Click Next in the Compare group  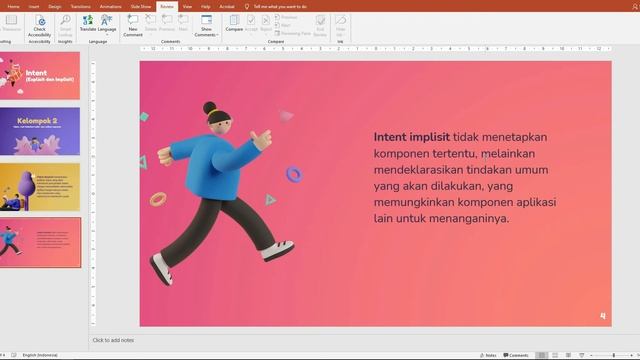[283, 25]
